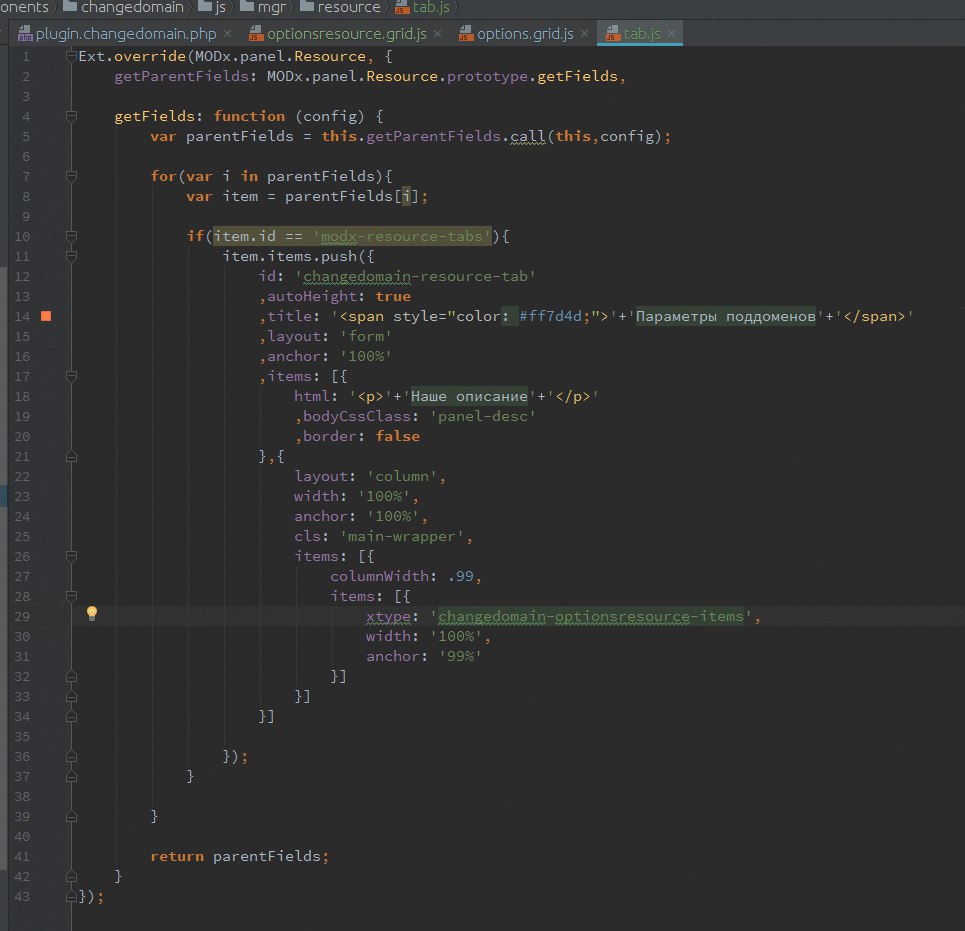Viewport: 965px width, 931px height.
Task: Click the JS file icon on options.grid.js tab
Action: tap(466, 34)
